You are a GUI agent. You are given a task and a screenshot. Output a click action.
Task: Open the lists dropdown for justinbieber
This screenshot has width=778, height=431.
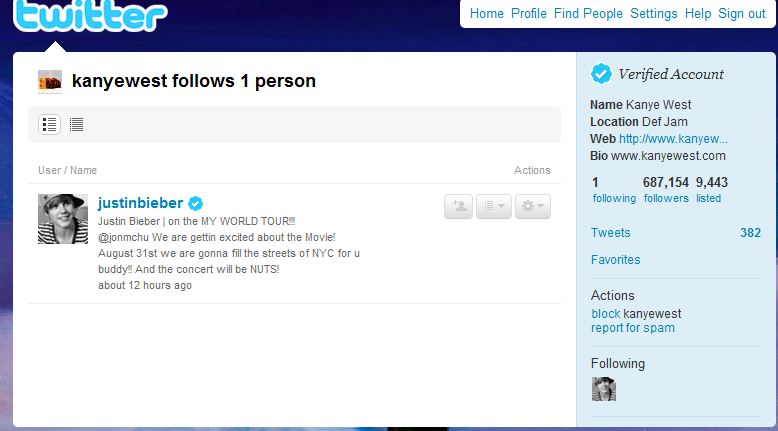[494, 206]
